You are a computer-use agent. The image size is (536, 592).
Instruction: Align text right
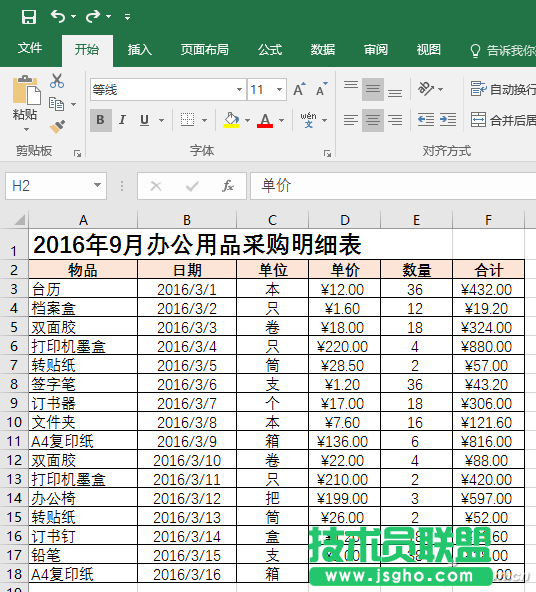[395, 120]
